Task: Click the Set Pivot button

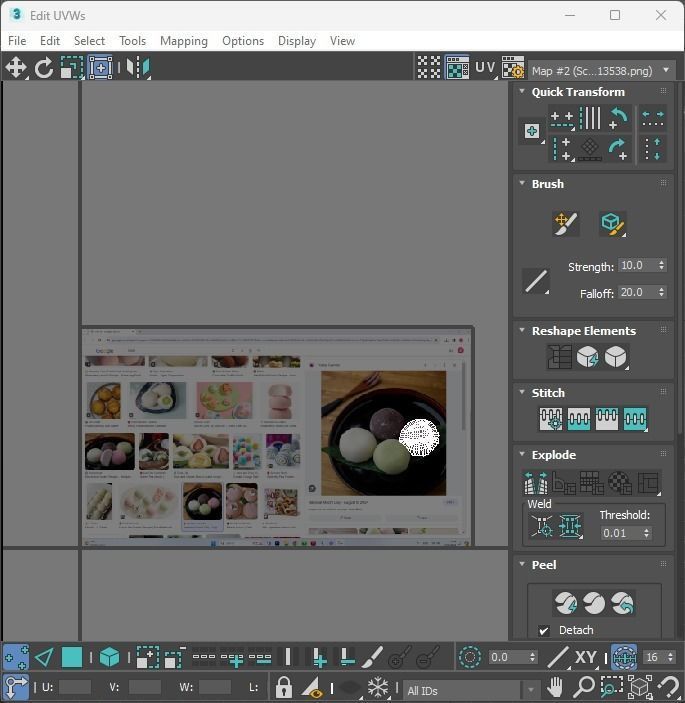Action: point(532,131)
